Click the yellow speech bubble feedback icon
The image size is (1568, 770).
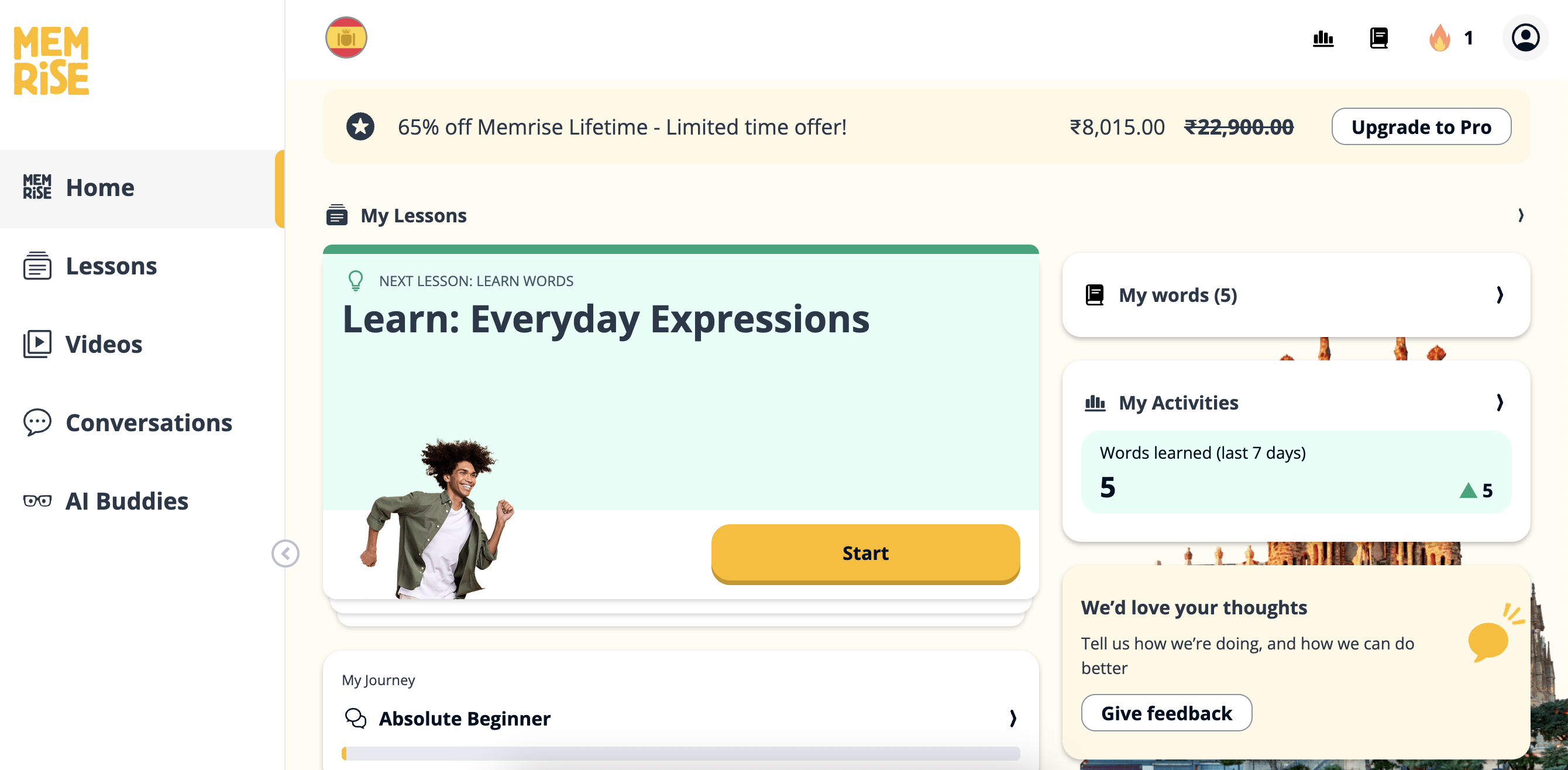[1489, 640]
